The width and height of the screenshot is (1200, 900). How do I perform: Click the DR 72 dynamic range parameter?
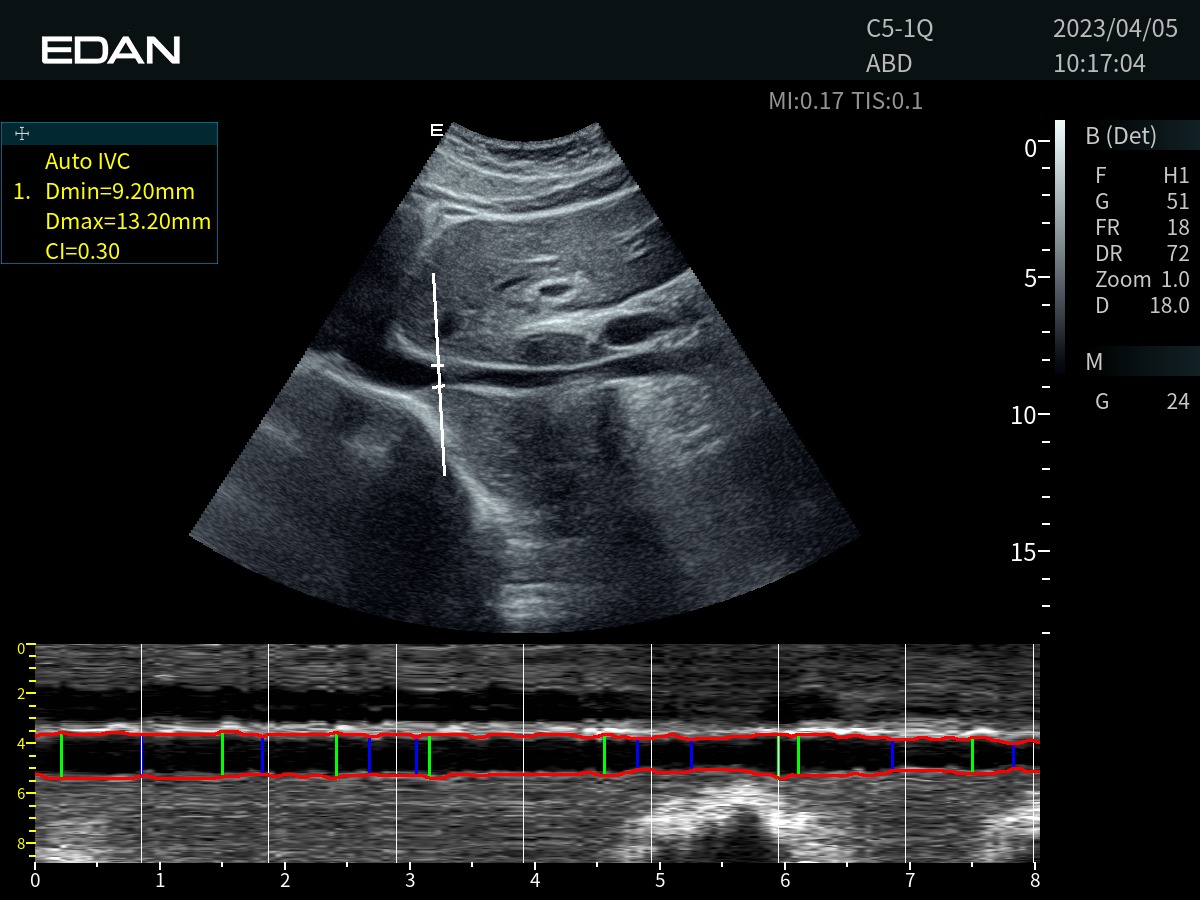pos(1142,254)
